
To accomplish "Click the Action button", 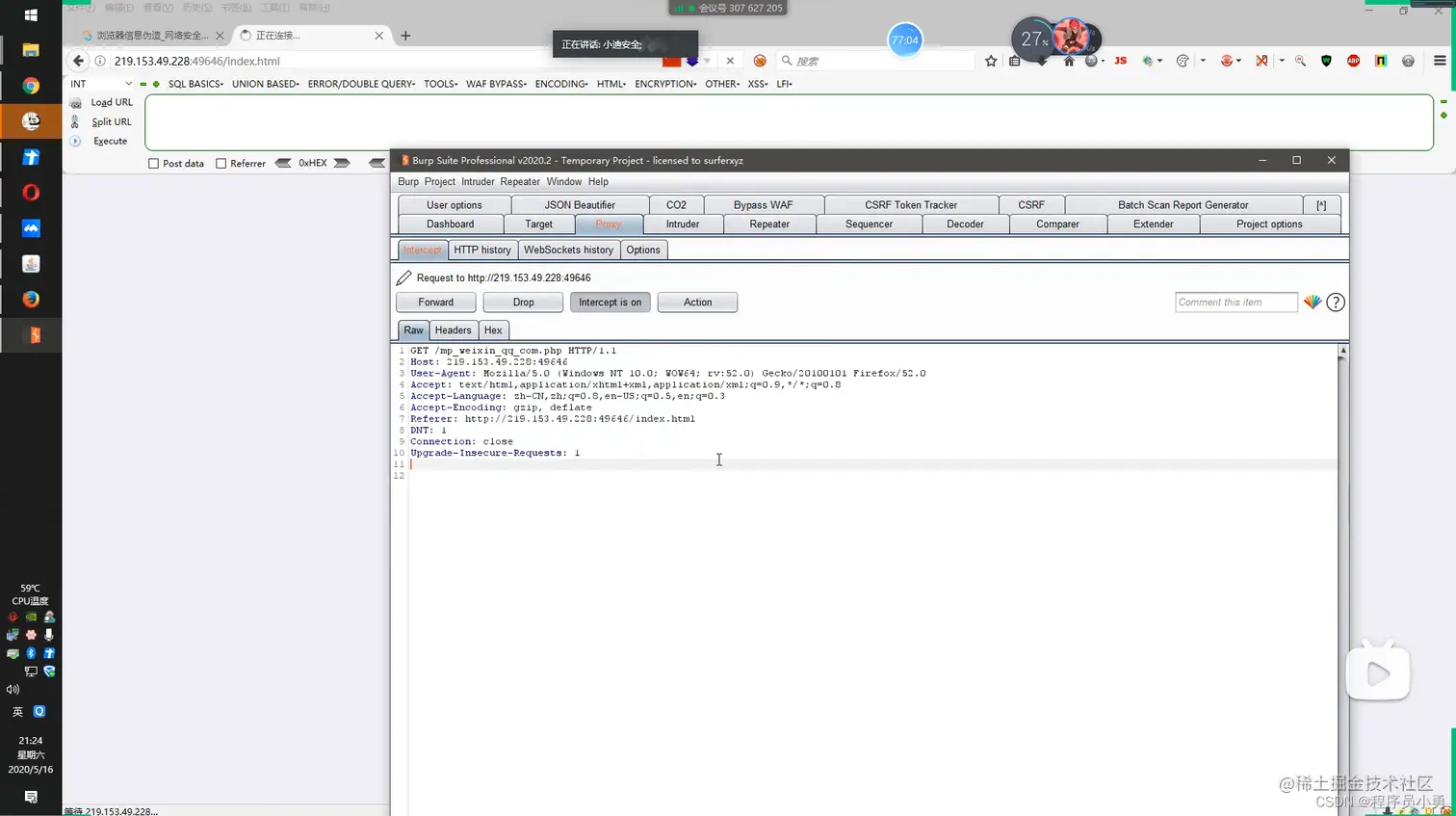I will 698,303.
